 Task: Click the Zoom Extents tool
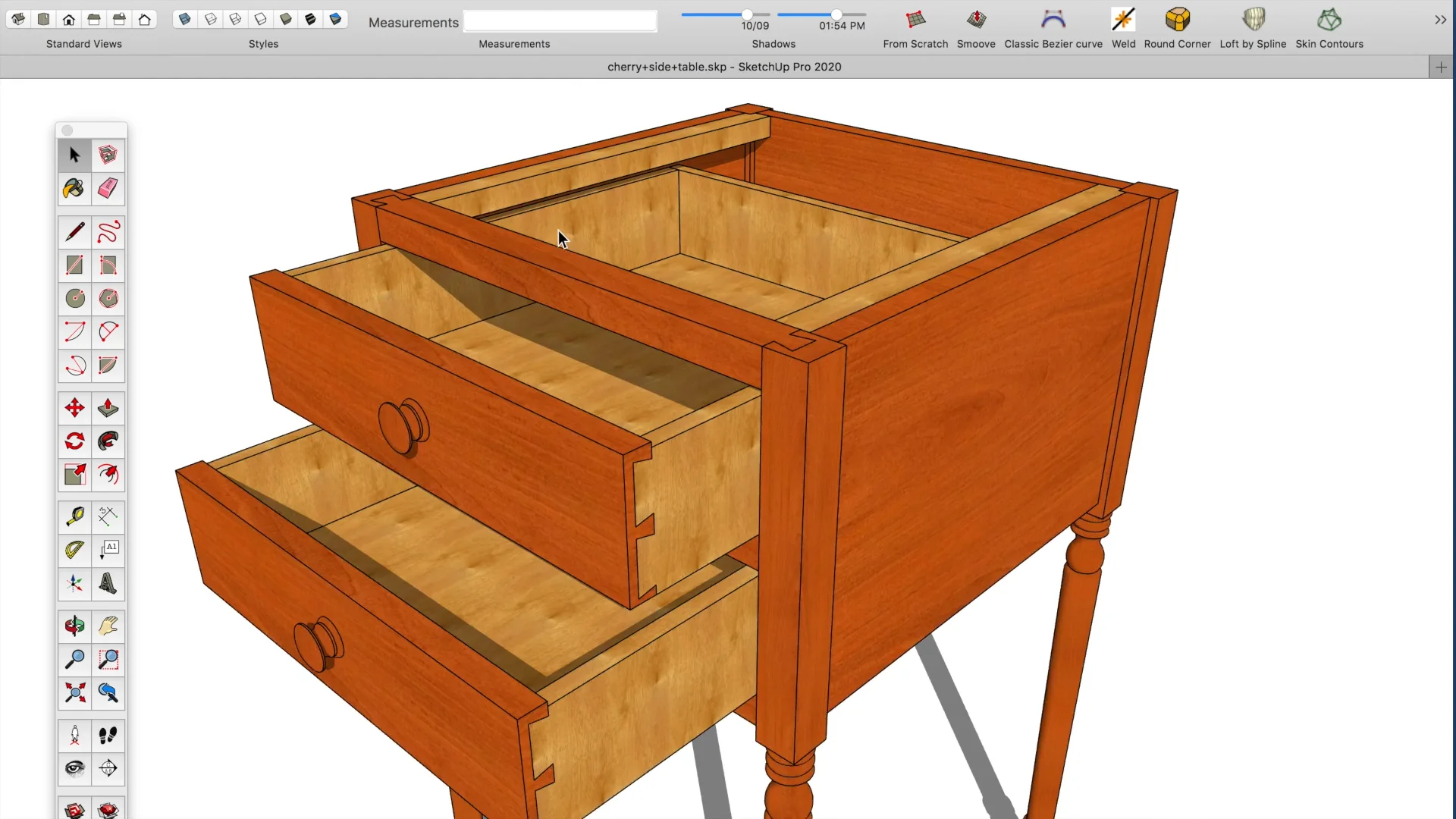click(74, 692)
